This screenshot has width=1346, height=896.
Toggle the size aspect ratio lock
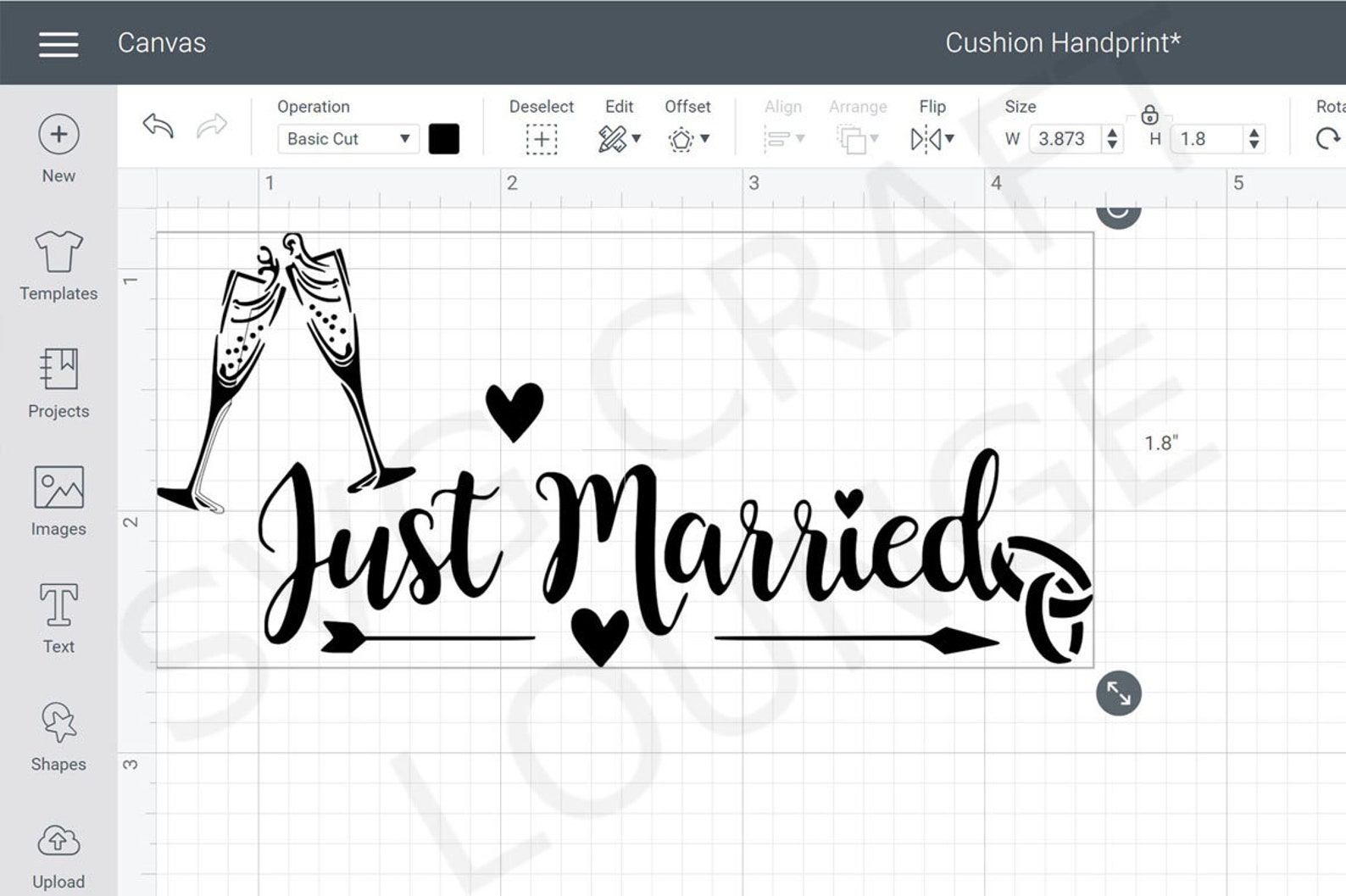[x=1149, y=114]
